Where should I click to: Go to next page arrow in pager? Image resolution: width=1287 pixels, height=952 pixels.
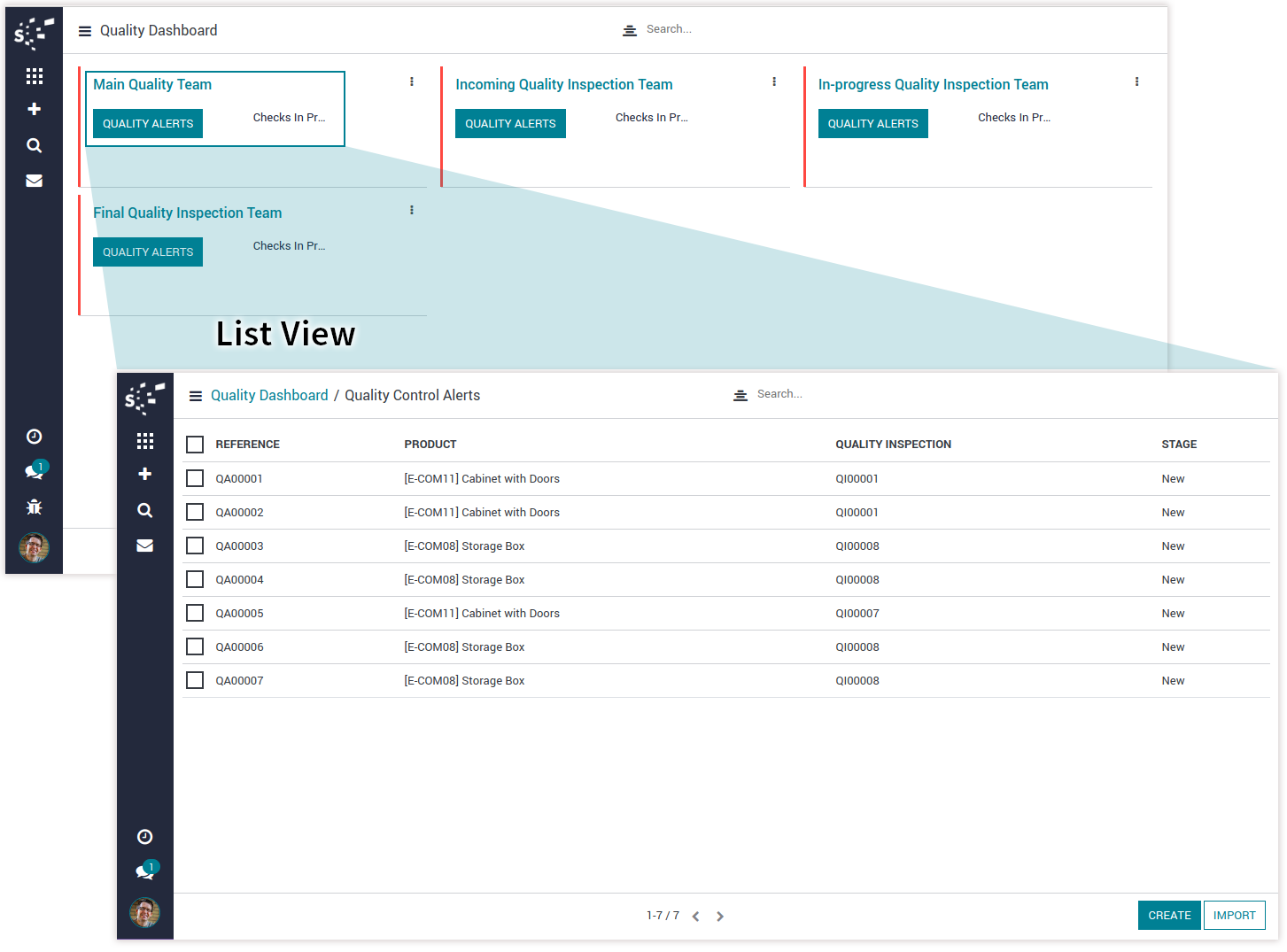coord(720,917)
